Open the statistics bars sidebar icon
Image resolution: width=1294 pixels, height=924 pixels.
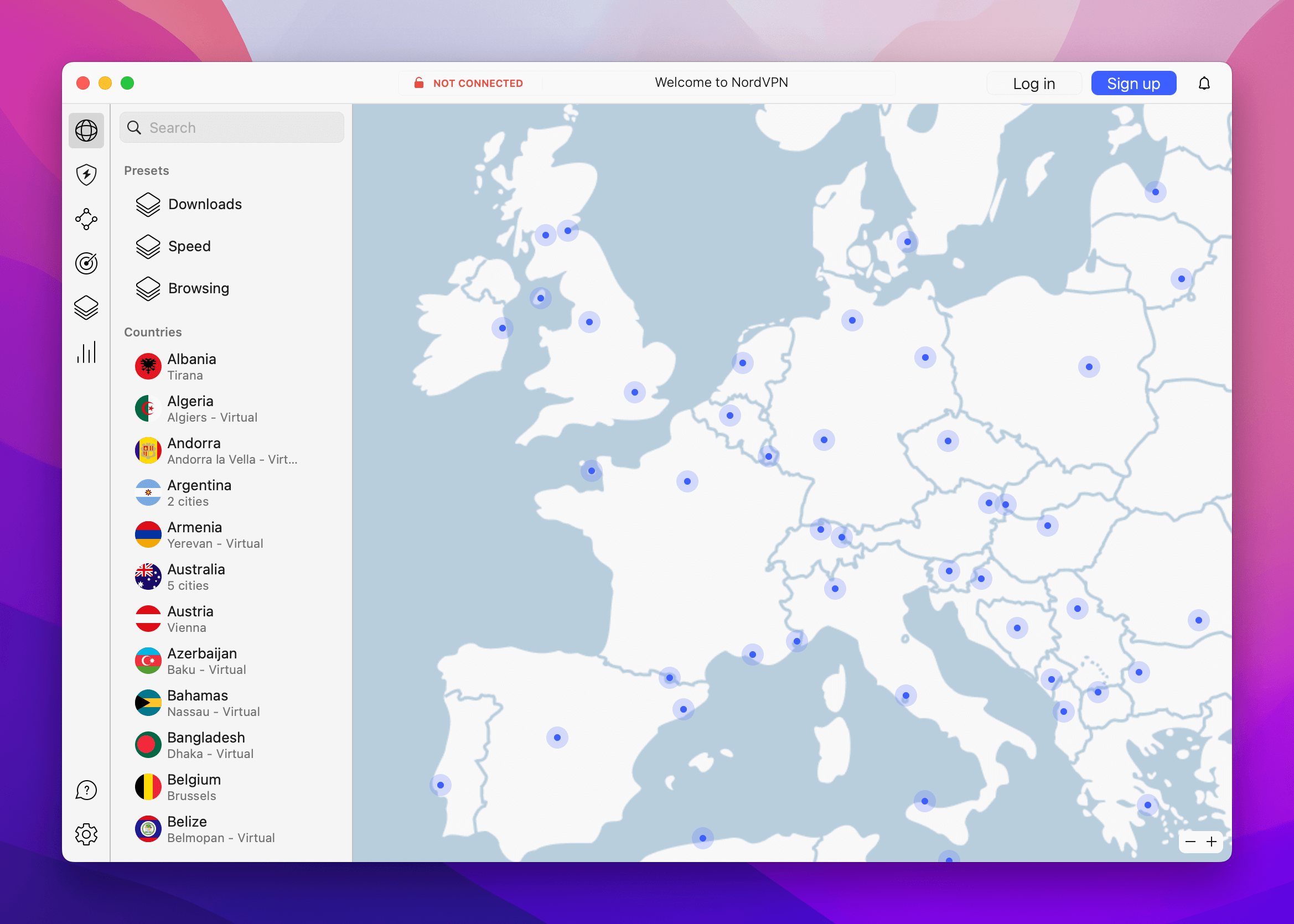(x=86, y=352)
